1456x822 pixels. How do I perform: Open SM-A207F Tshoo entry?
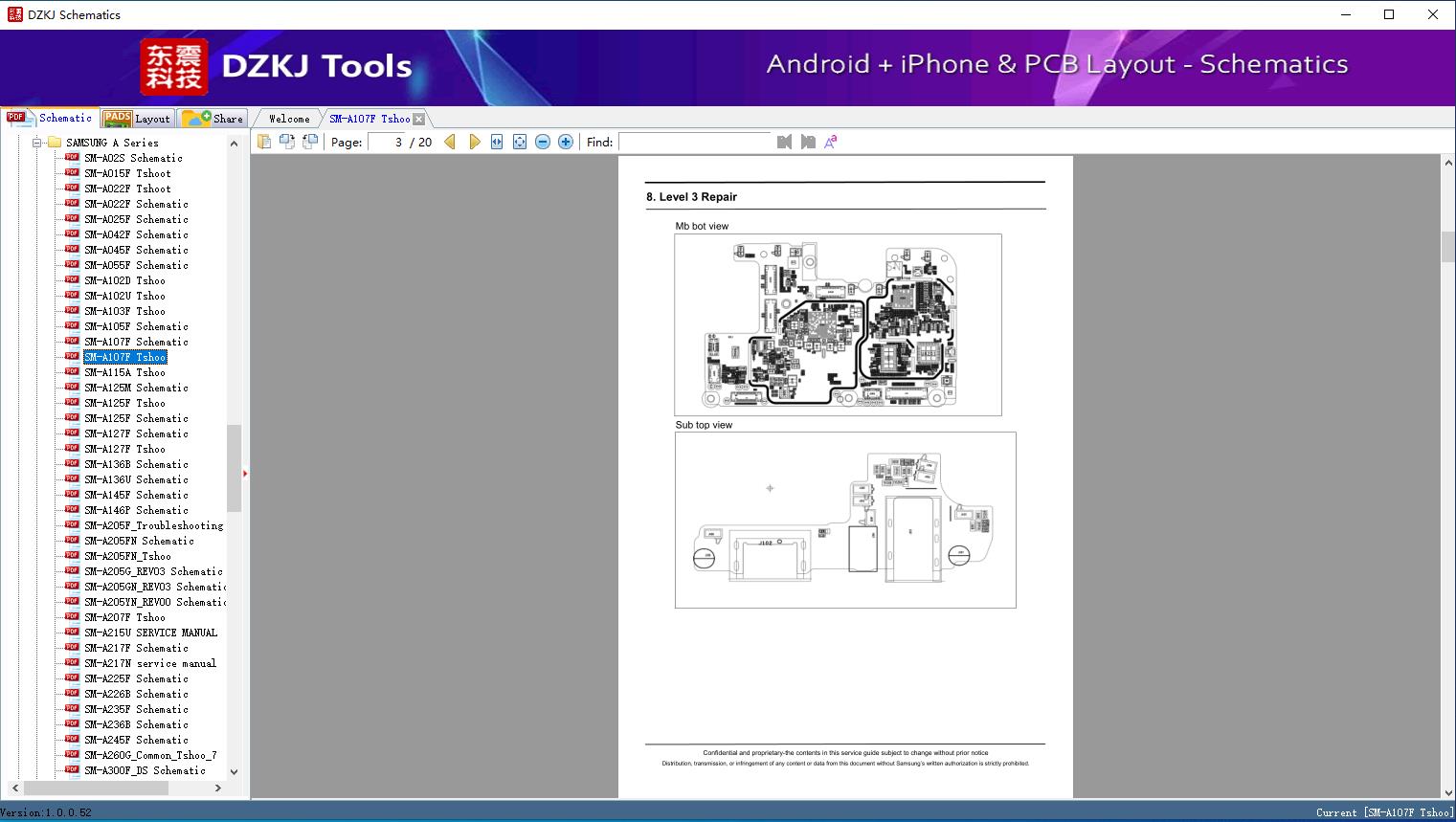[x=124, y=617]
